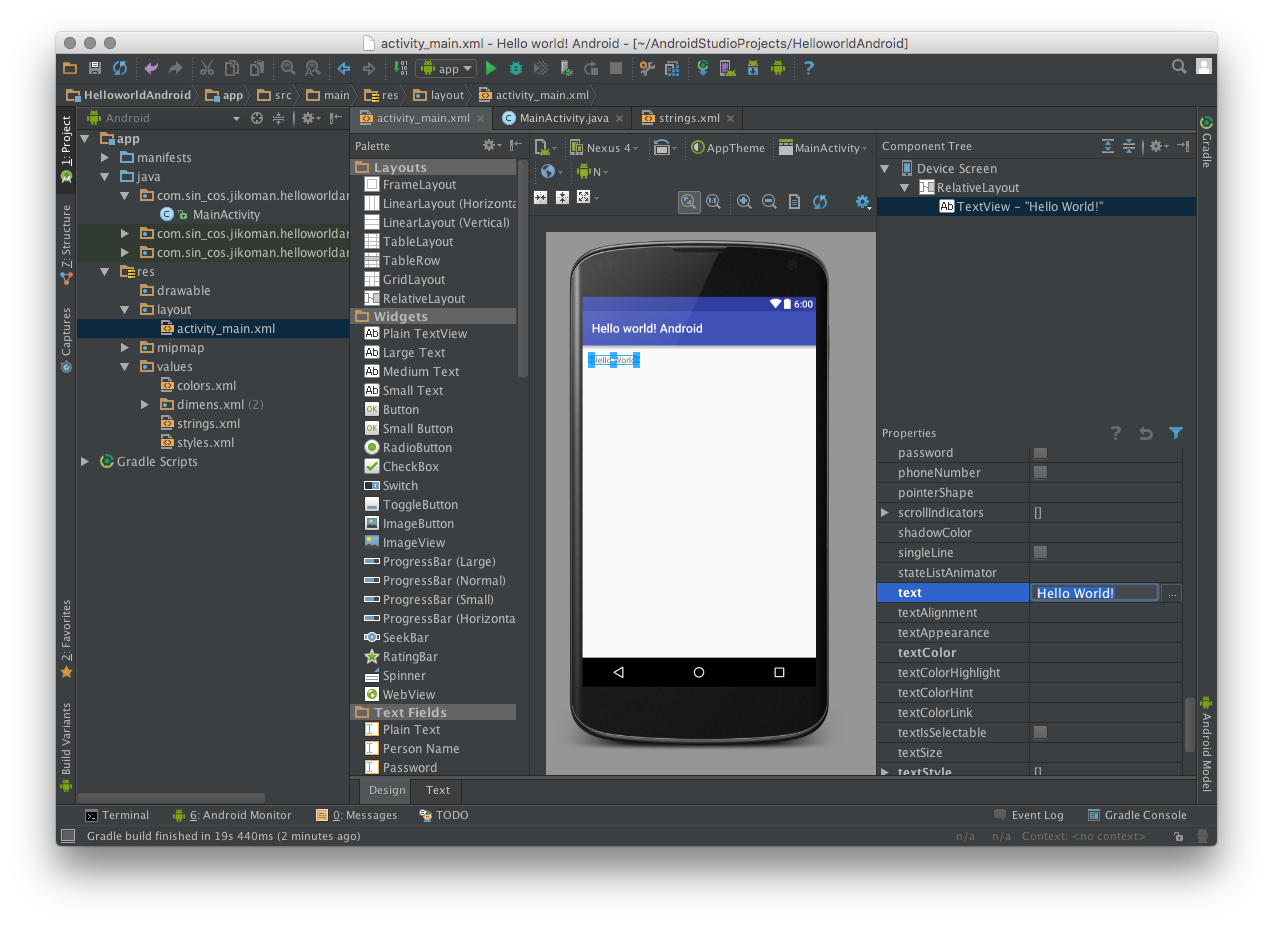Open the Event Log
The height and width of the screenshot is (926, 1273).
click(1029, 815)
